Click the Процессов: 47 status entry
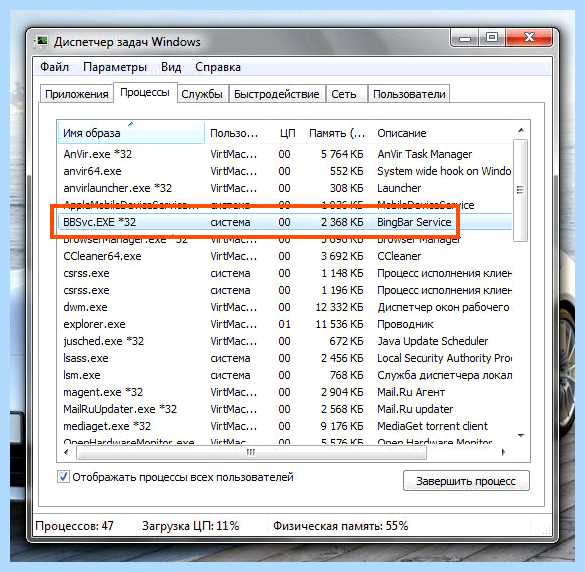Screen dimensions: 585x572 (74, 526)
